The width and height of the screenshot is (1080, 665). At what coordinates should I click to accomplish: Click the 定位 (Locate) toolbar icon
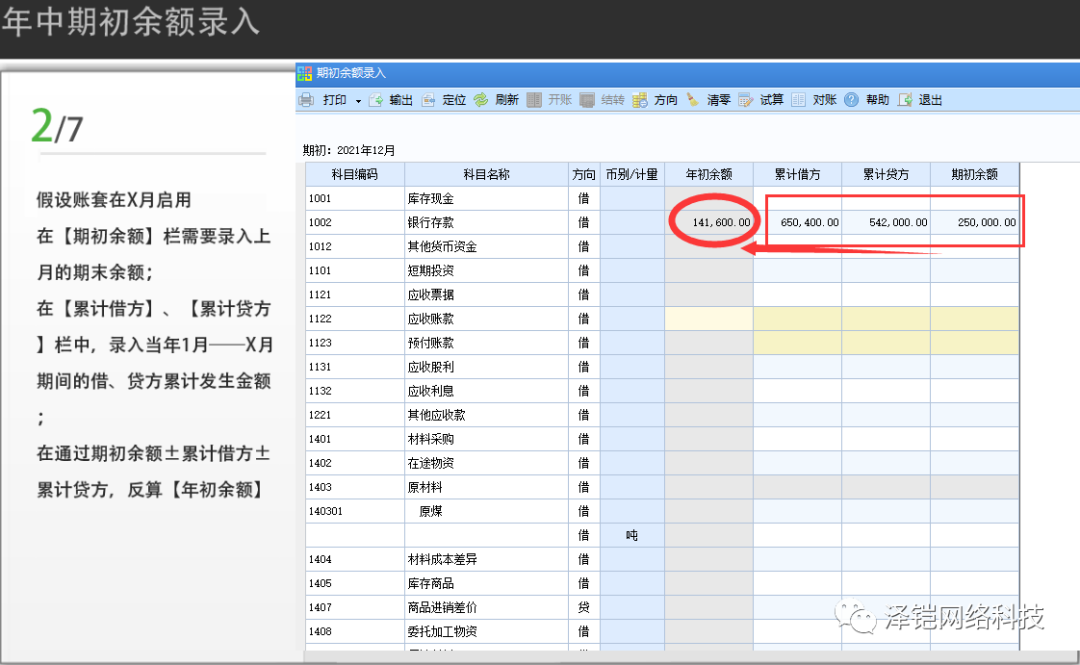[429, 100]
